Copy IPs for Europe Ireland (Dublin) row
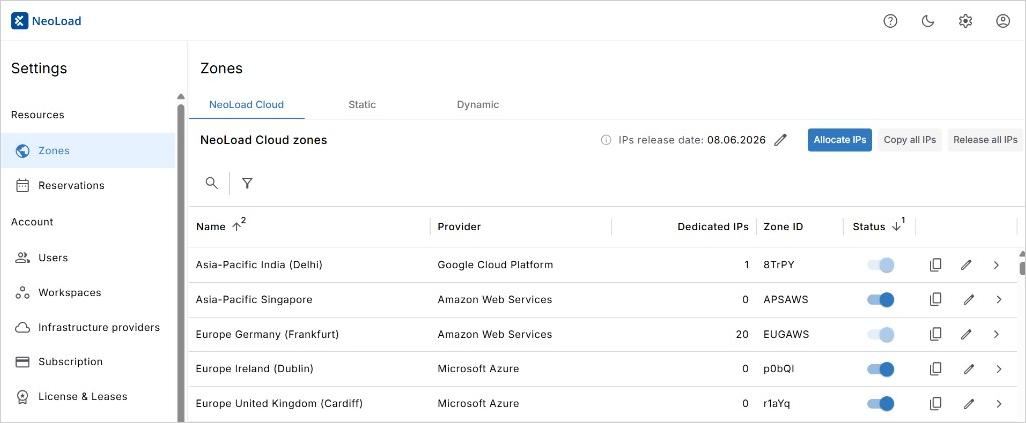The height and width of the screenshot is (423, 1026). click(936, 369)
